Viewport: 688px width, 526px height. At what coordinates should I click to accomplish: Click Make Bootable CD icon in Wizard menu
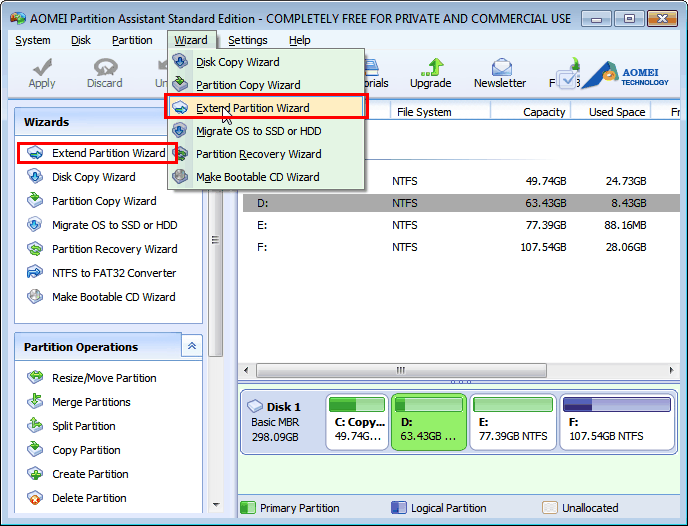click(x=180, y=177)
